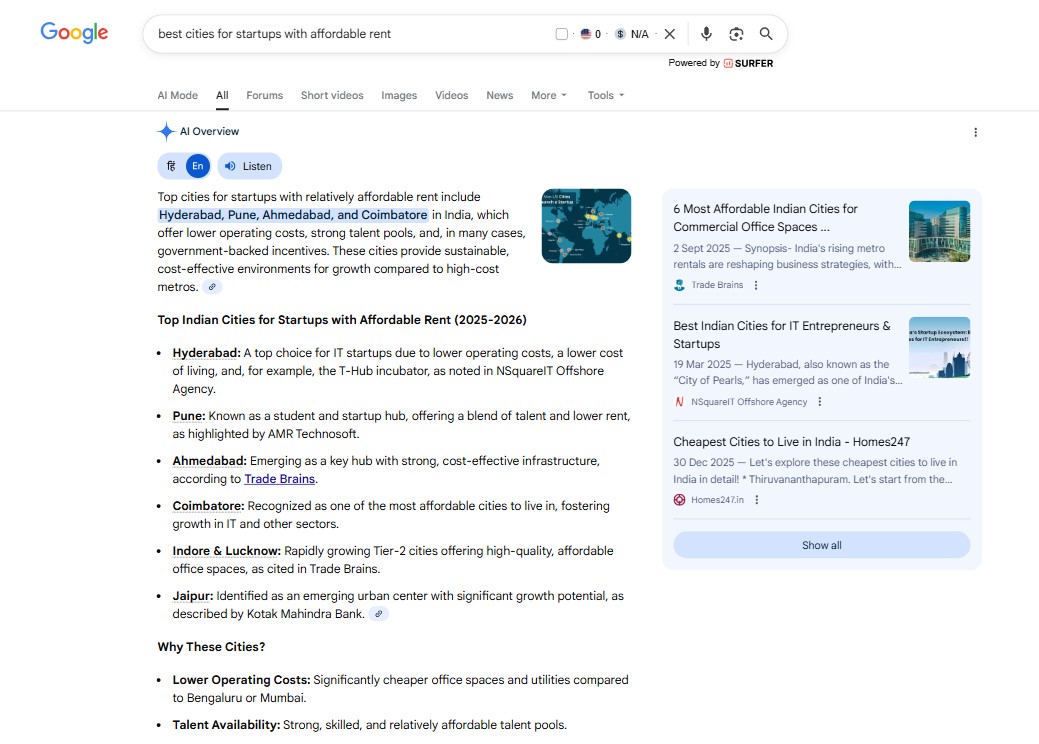Toggle the Surfer extension checkbox
The width and height of the screenshot is (1039, 744).
tap(561, 33)
